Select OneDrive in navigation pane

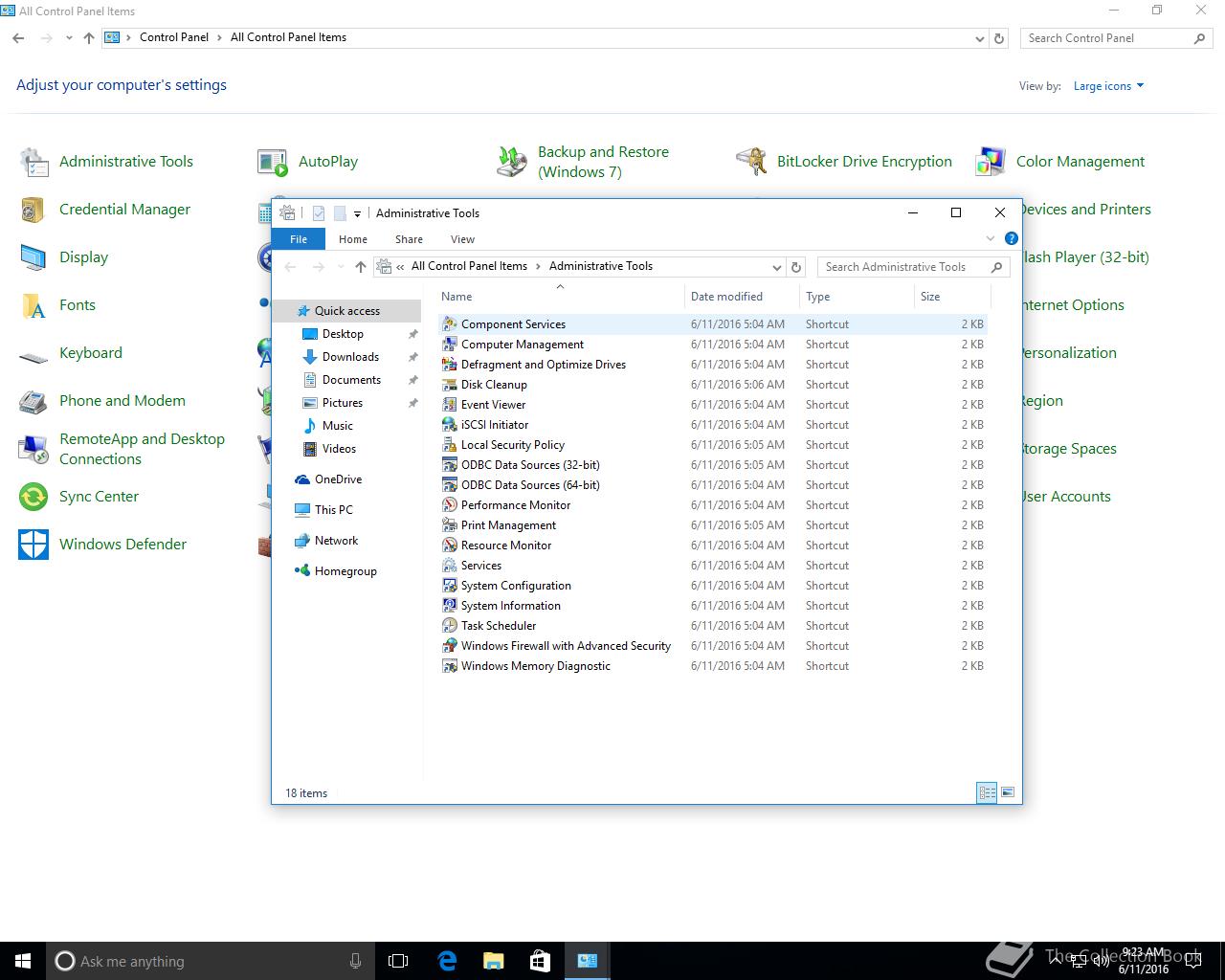338,479
